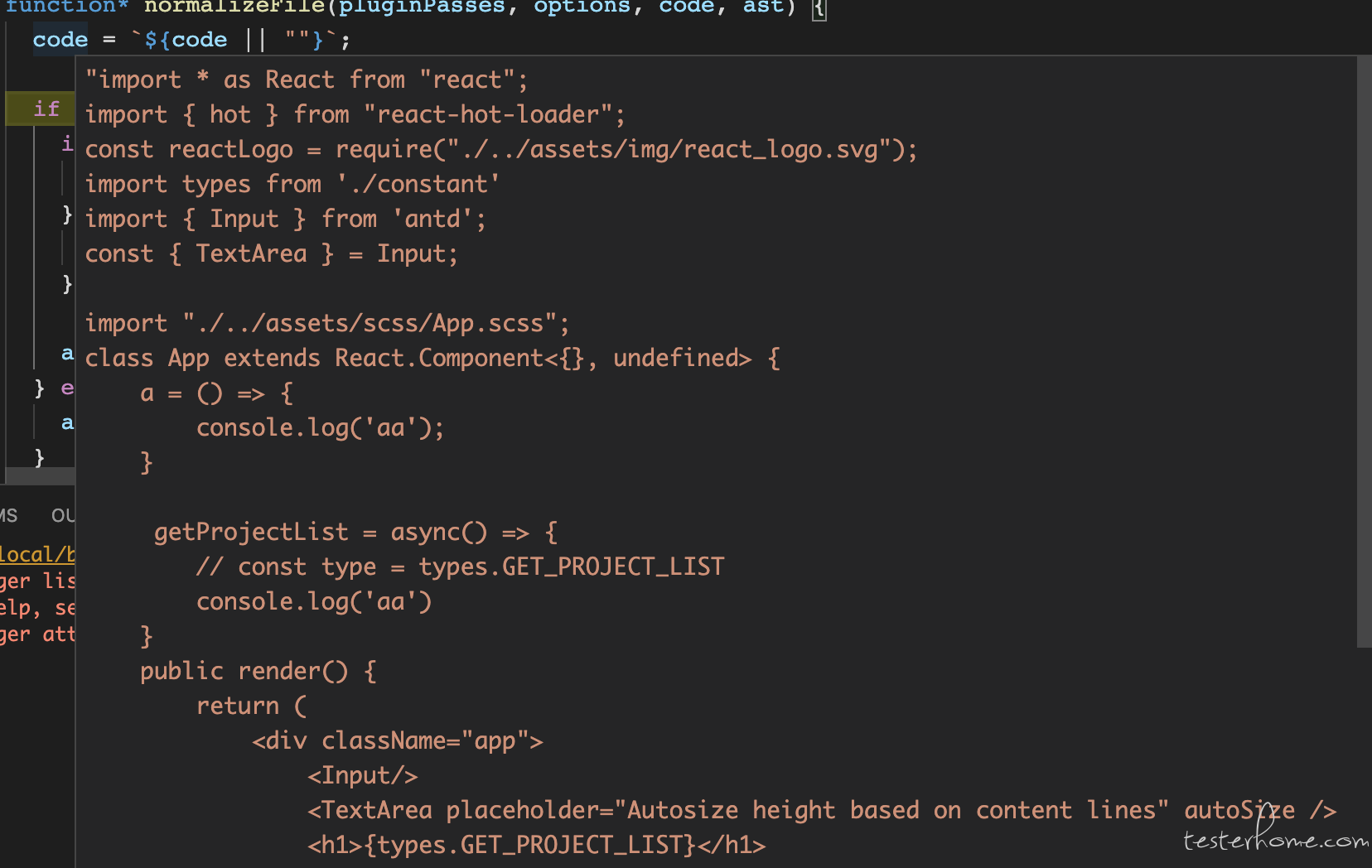Open the partially visible 'OU' panel tab
The height and width of the screenshot is (868, 1372).
(x=63, y=515)
